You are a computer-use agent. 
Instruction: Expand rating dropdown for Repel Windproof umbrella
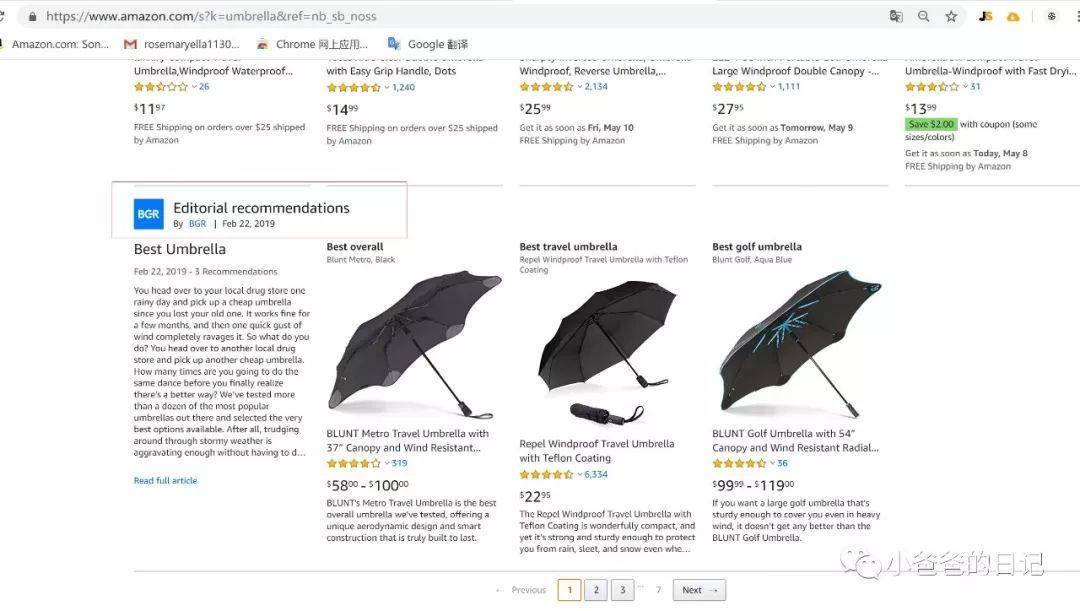(x=580, y=475)
